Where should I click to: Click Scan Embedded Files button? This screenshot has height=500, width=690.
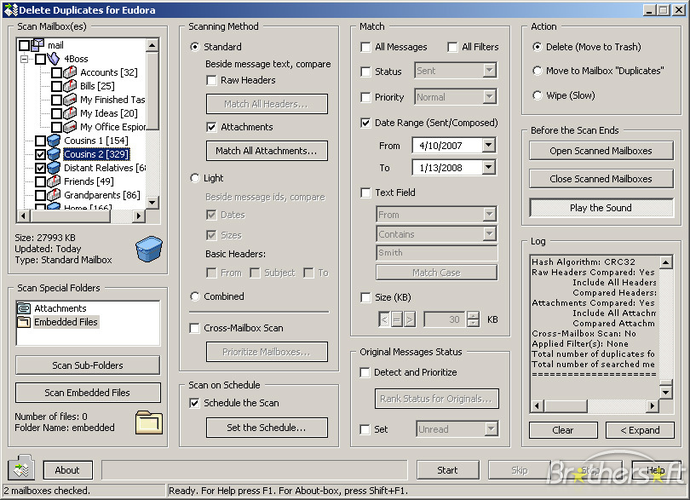[x=88, y=393]
